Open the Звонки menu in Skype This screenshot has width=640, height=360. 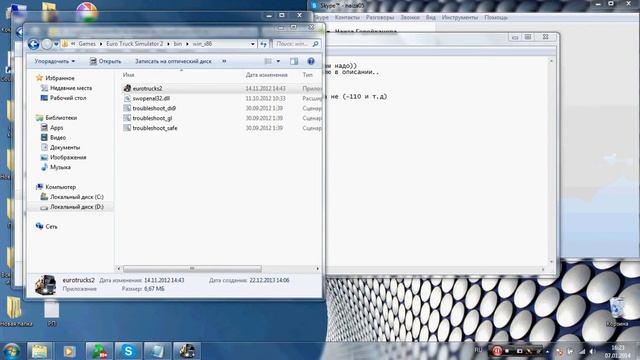(410, 18)
